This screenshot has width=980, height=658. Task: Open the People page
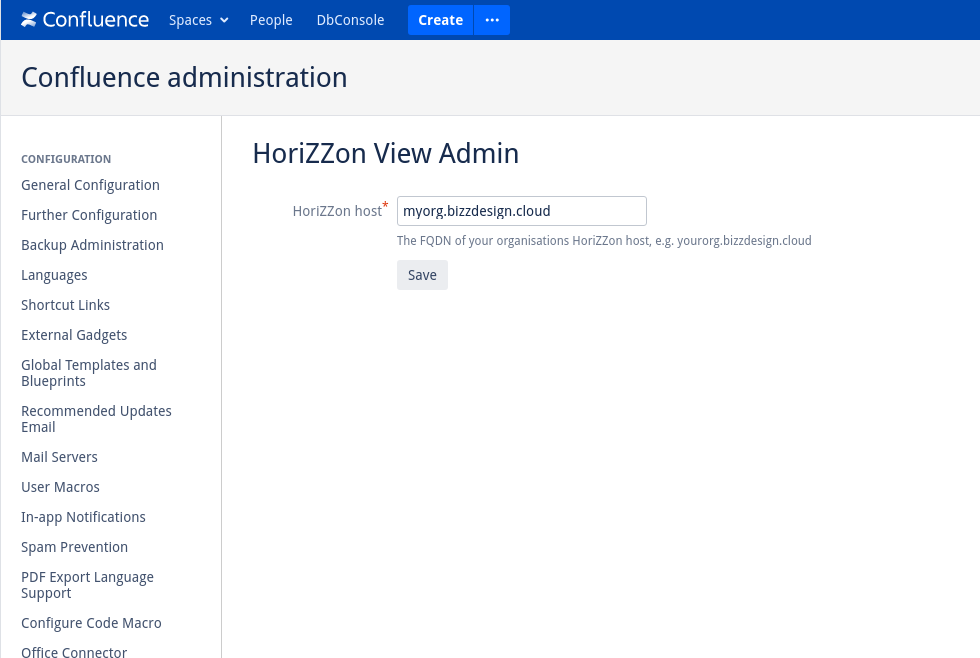pyautogui.click(x=271, y=20)
